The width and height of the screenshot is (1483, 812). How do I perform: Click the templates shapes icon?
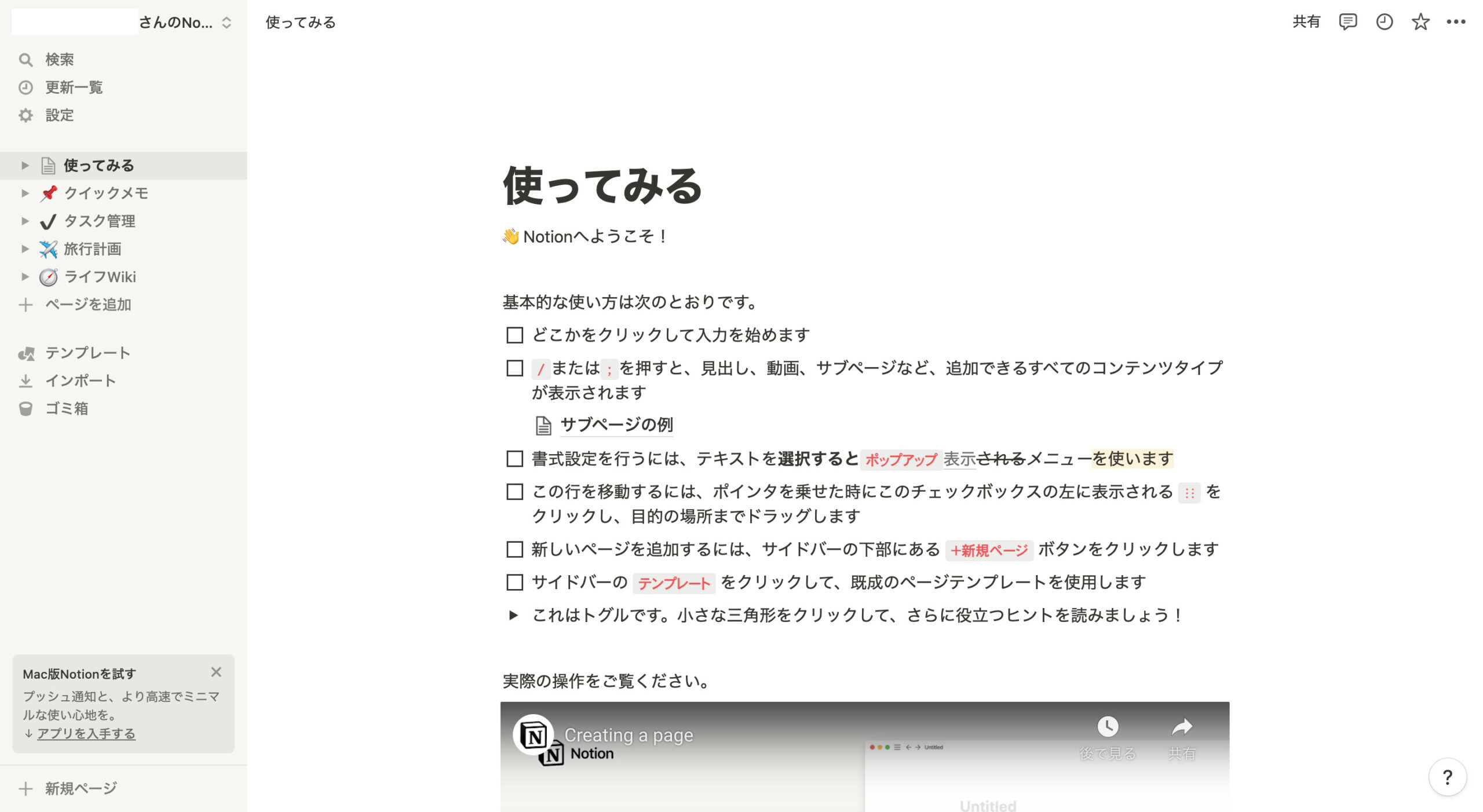[x=26, y=353]
